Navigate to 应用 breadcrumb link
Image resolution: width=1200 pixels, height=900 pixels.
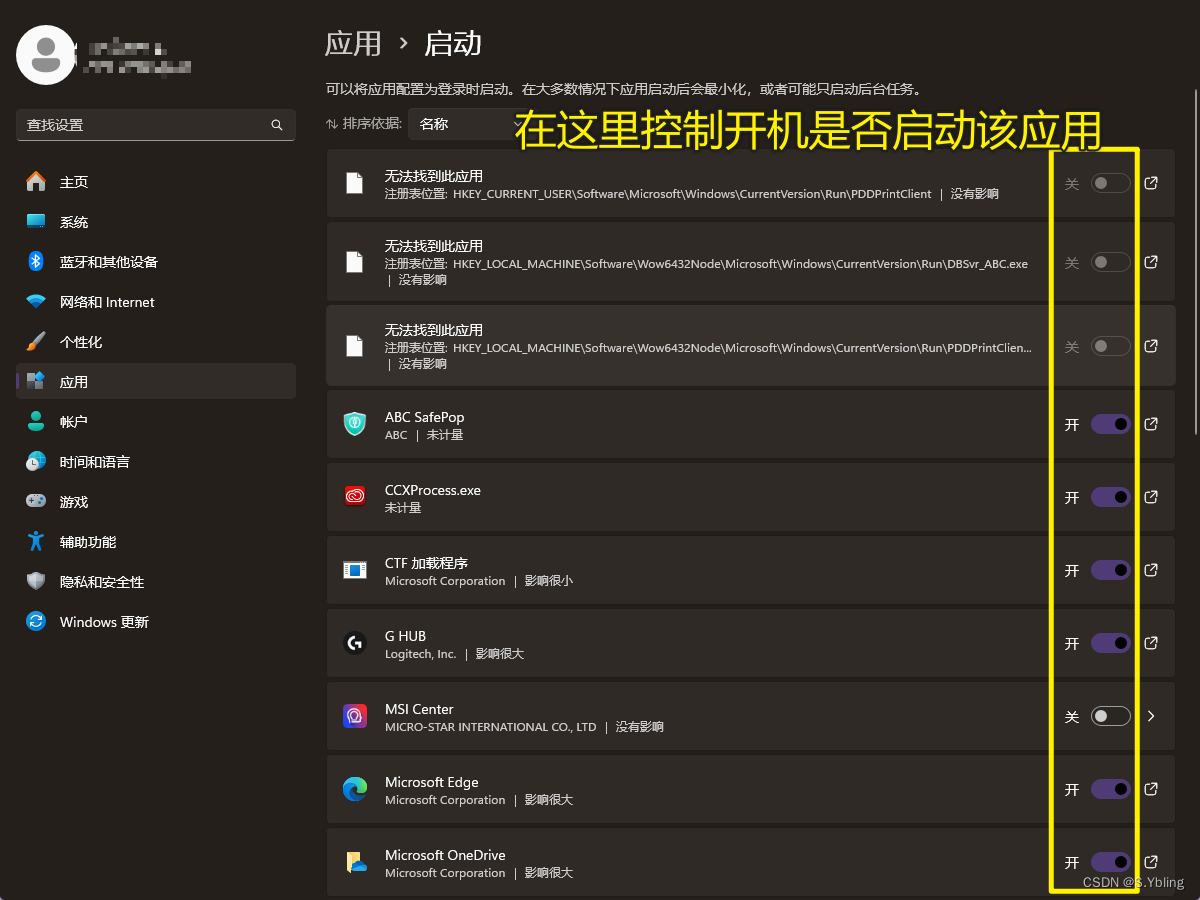click(x=353, y=43)
